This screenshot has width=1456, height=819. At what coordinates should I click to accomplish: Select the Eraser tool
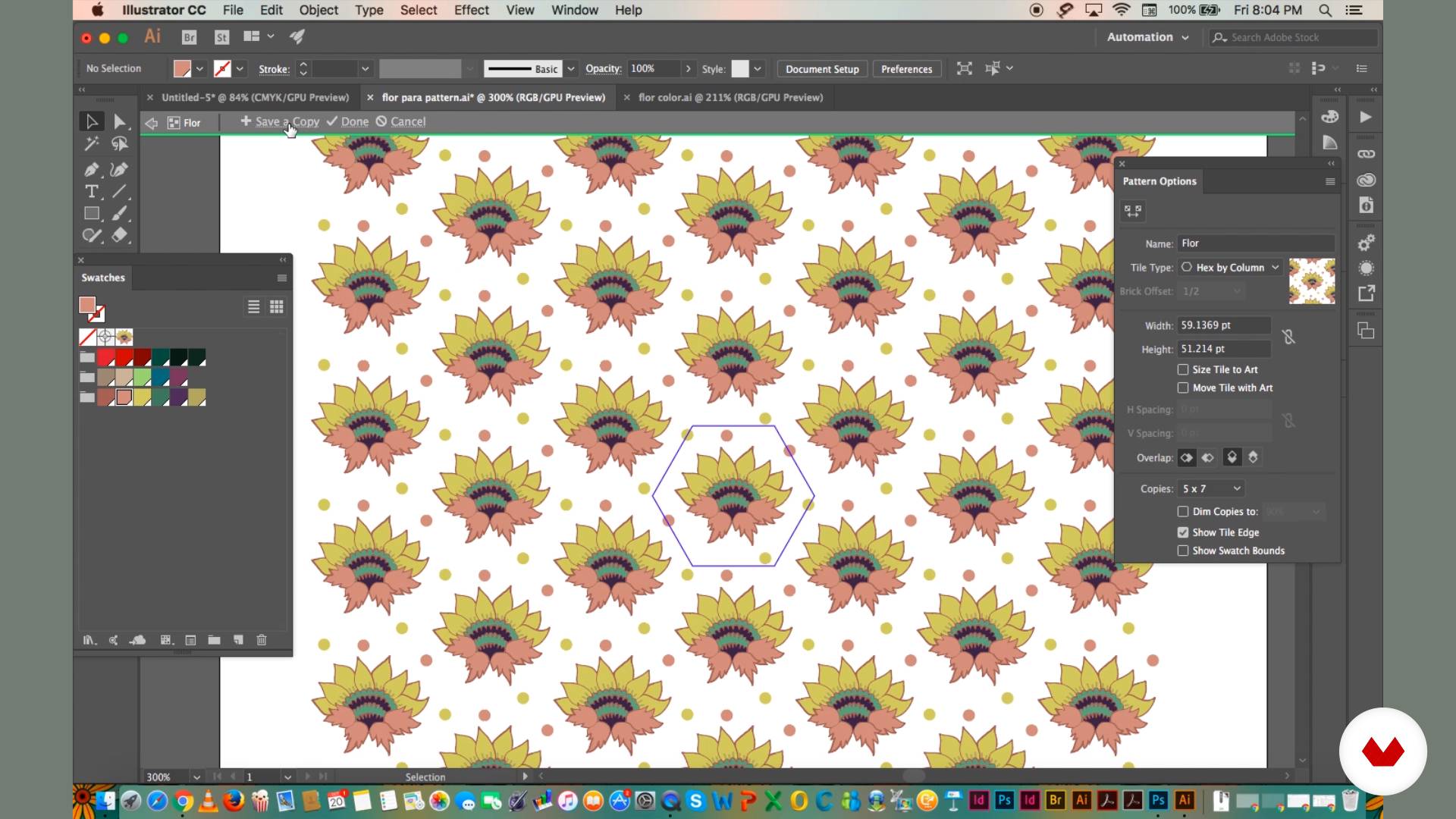[x=120, y=236]
